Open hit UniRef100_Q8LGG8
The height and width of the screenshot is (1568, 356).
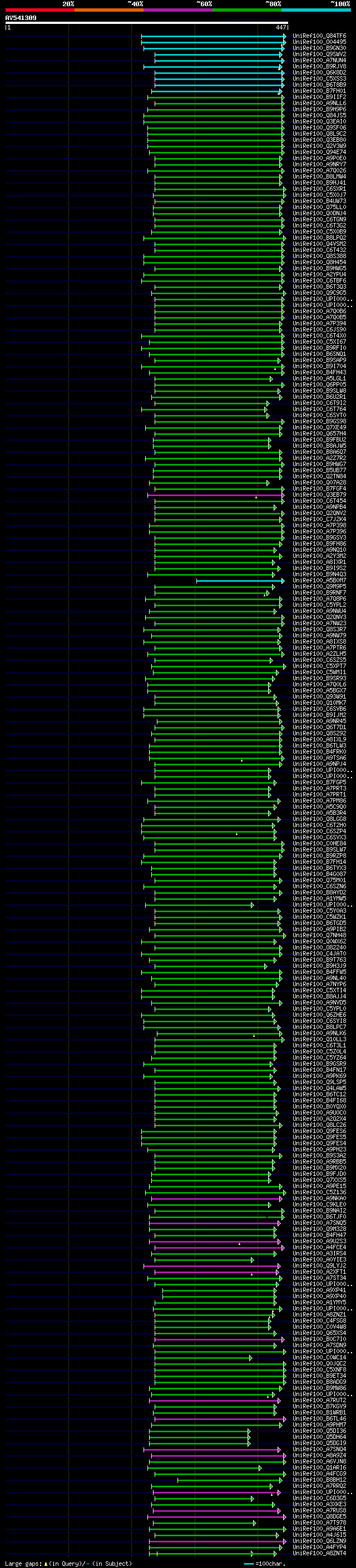click(319, 819)
